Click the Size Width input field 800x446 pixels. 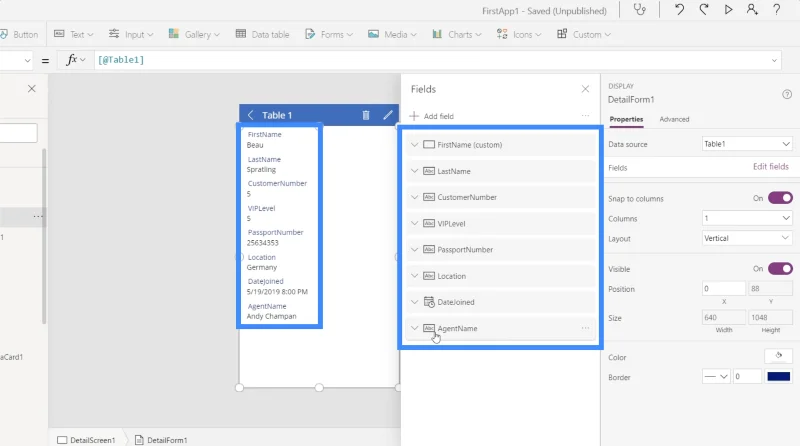point(723,317)
